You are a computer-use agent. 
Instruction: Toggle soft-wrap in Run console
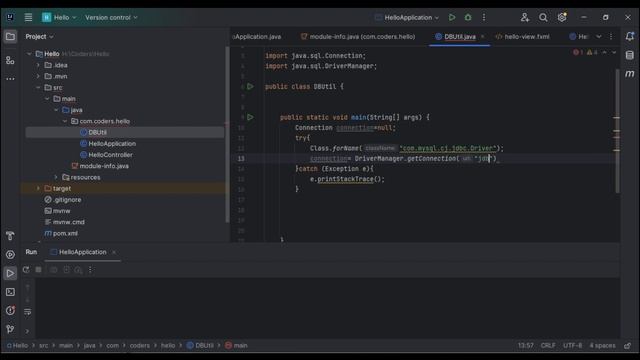click(x=27, y=312)
